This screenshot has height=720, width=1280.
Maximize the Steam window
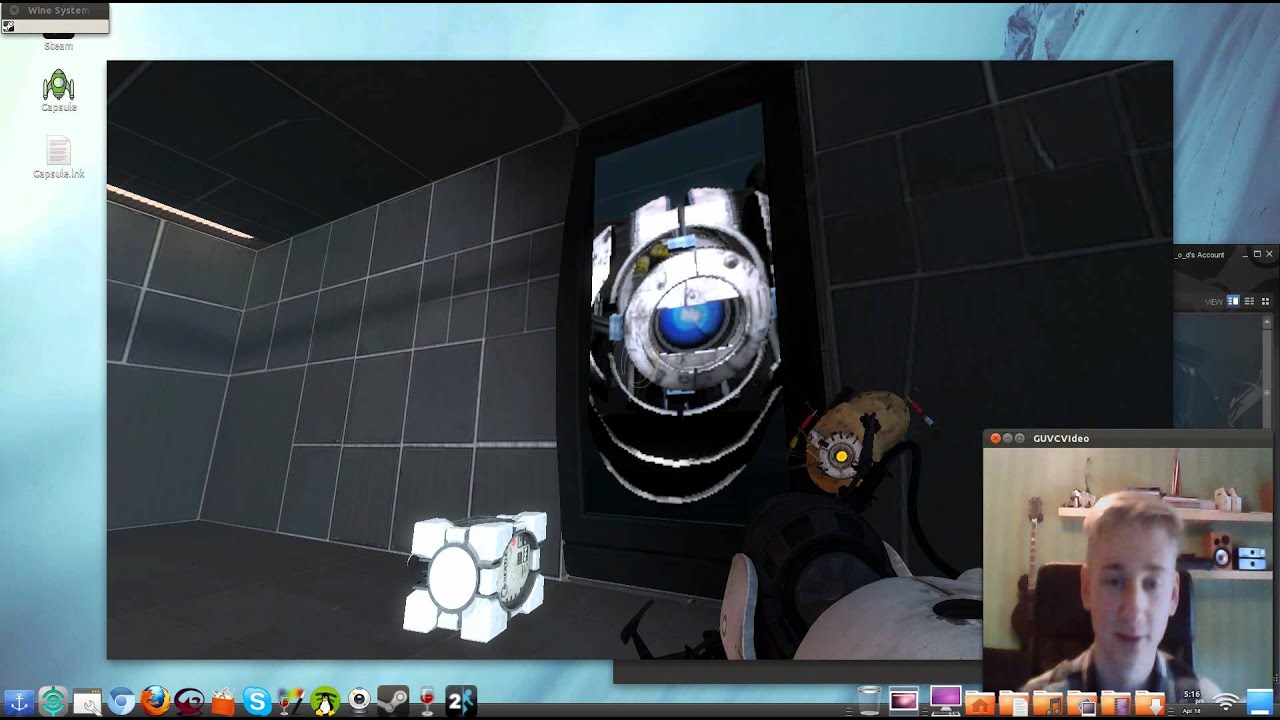click(1257, 254)
